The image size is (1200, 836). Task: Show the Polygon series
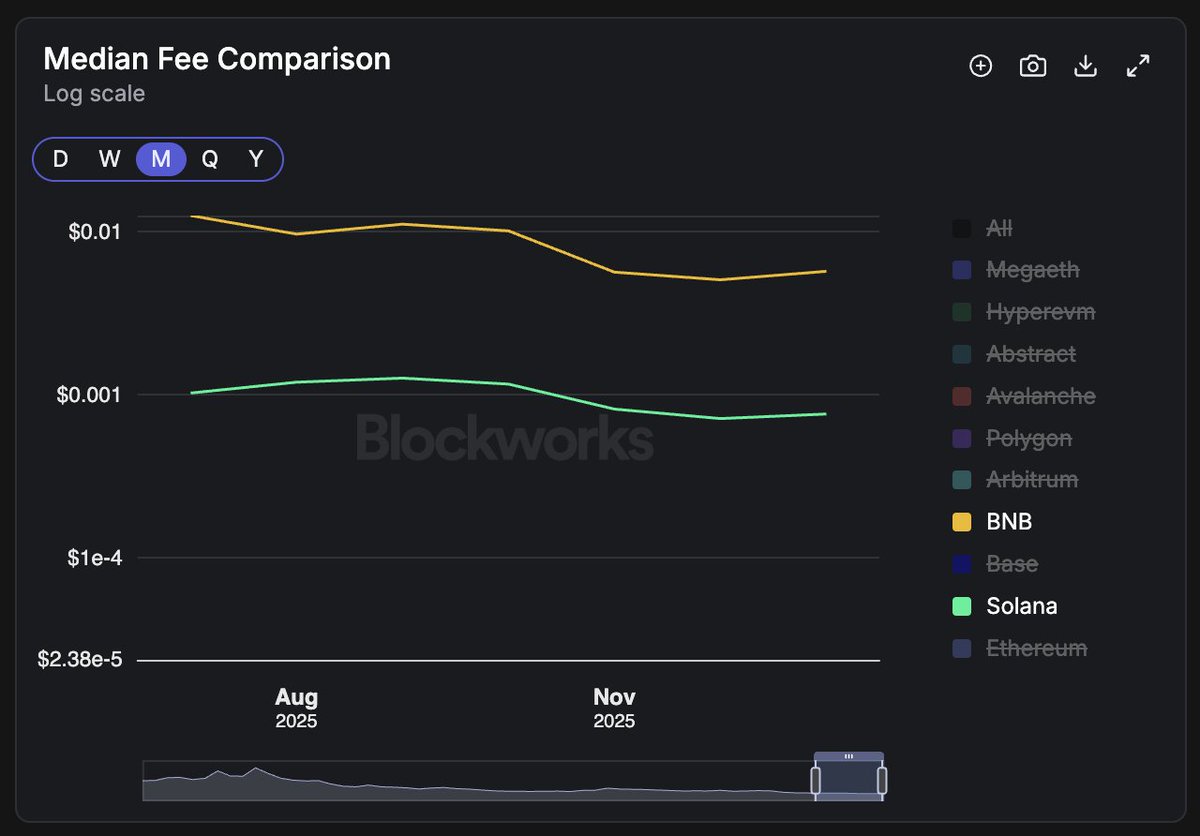[1012, 438]
